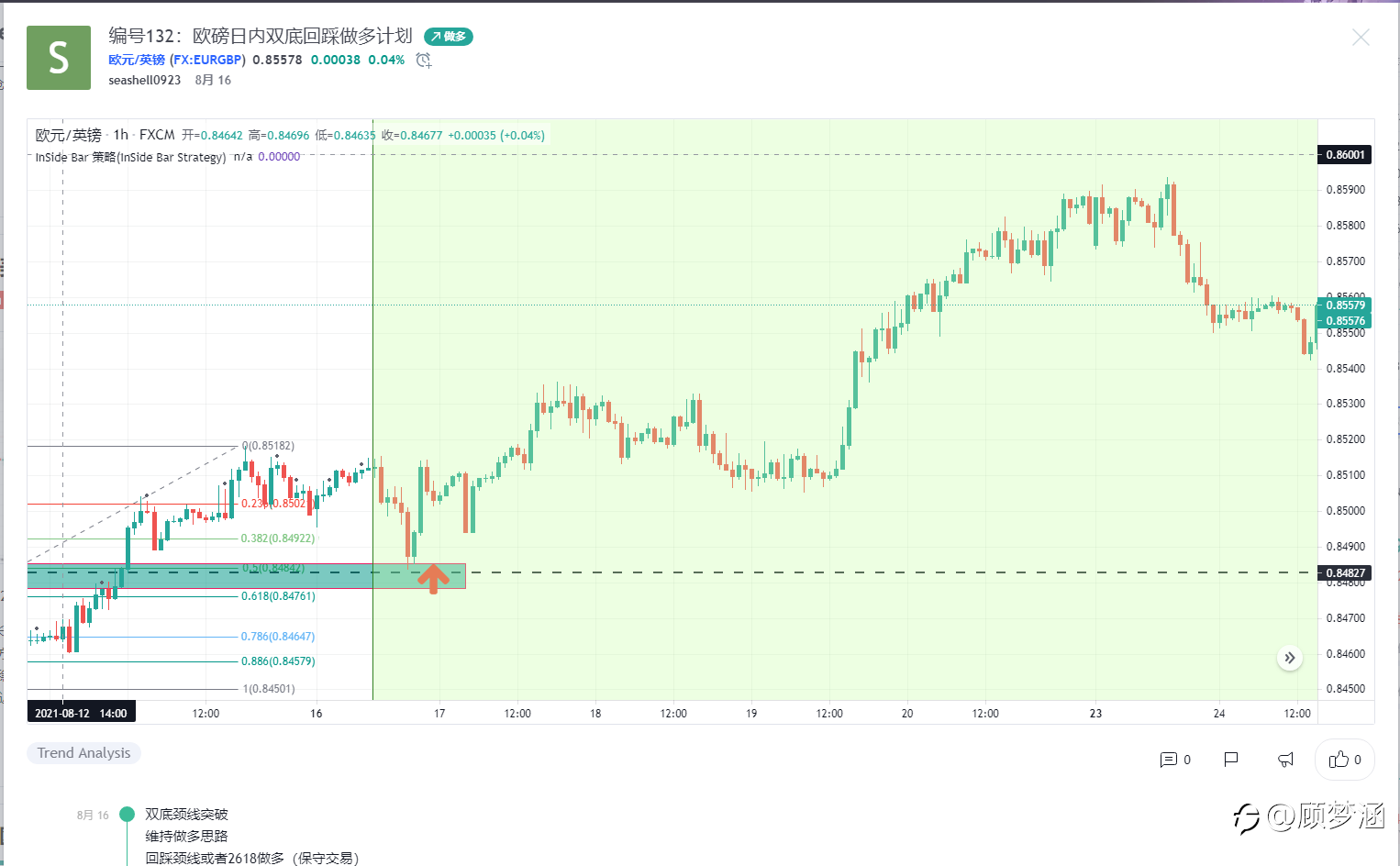This screenshot has height=866, width=1400.
Task: Select Fibonacci level label 0(0.85182)
Action: [269, 446]
